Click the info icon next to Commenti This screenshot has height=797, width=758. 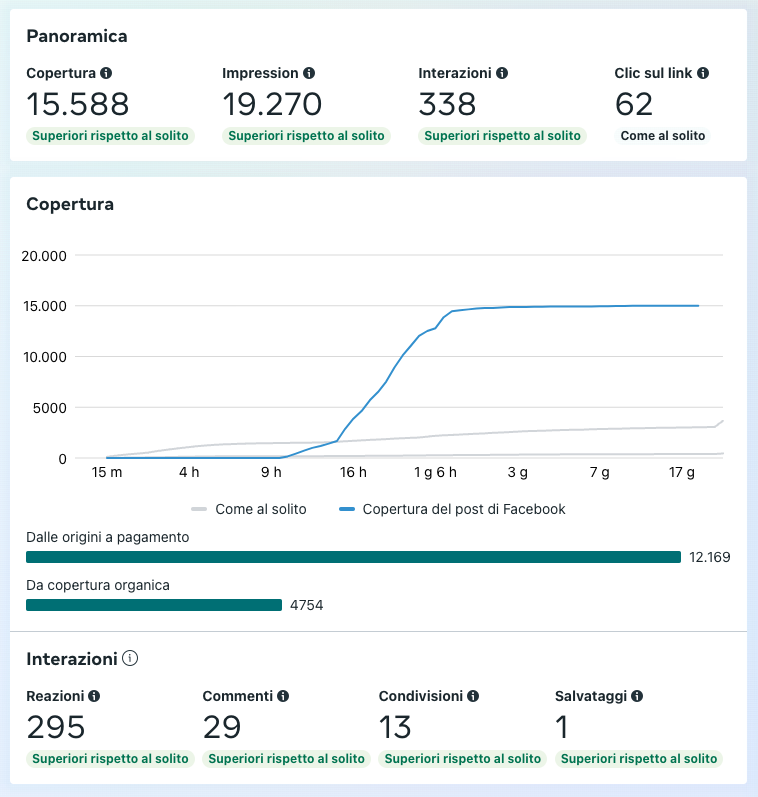click(283, 695)
